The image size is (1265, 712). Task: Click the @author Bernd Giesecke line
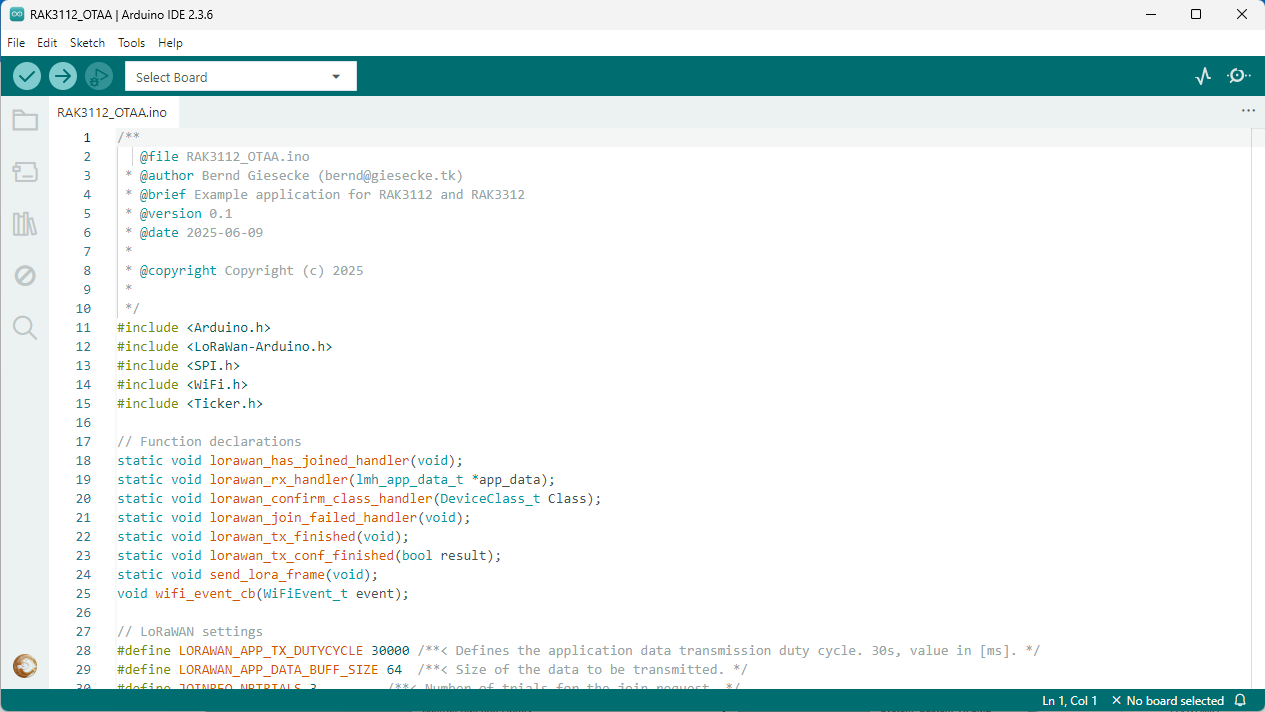click(x=294, y=176)
